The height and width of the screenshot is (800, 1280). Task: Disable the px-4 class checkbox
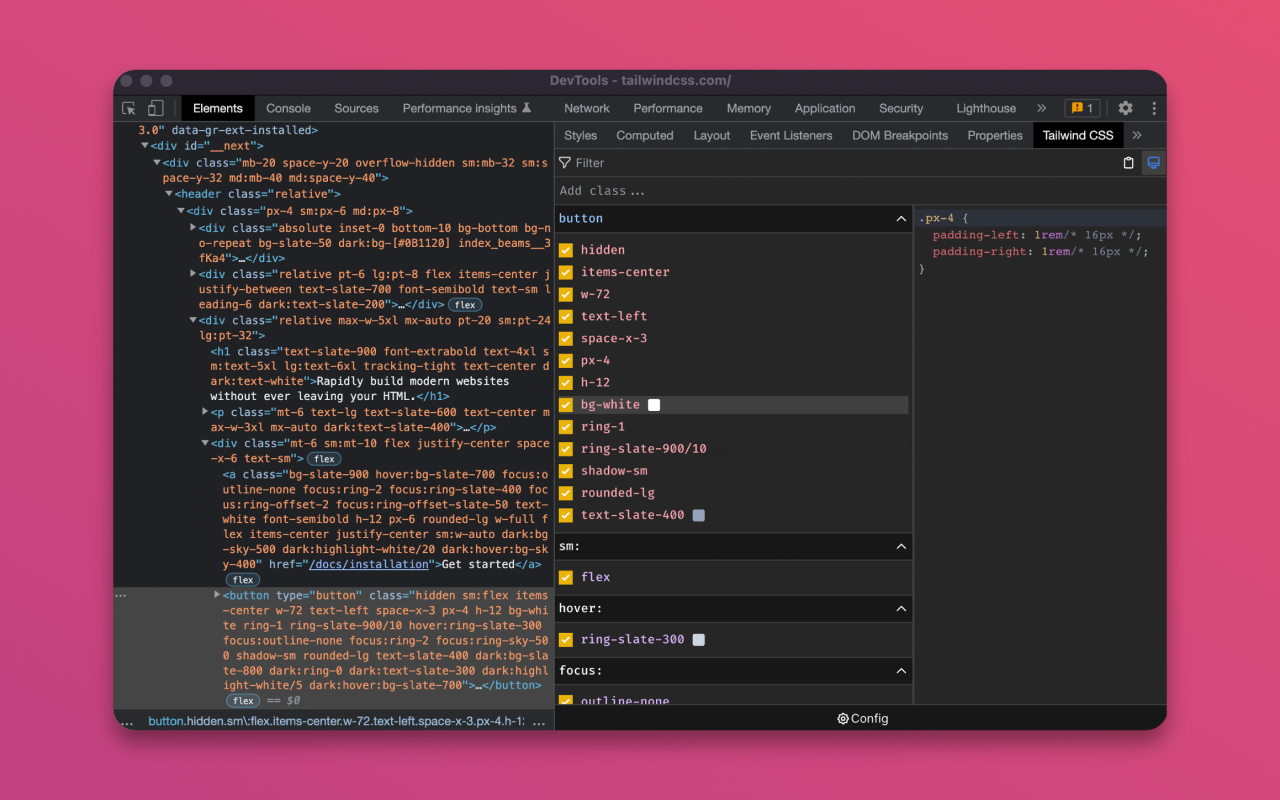pyautogui.click(x=566, y=360)
